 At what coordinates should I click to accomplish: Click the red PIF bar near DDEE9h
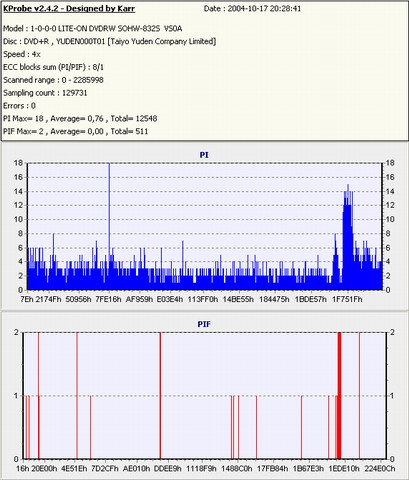tap(160, 396)
